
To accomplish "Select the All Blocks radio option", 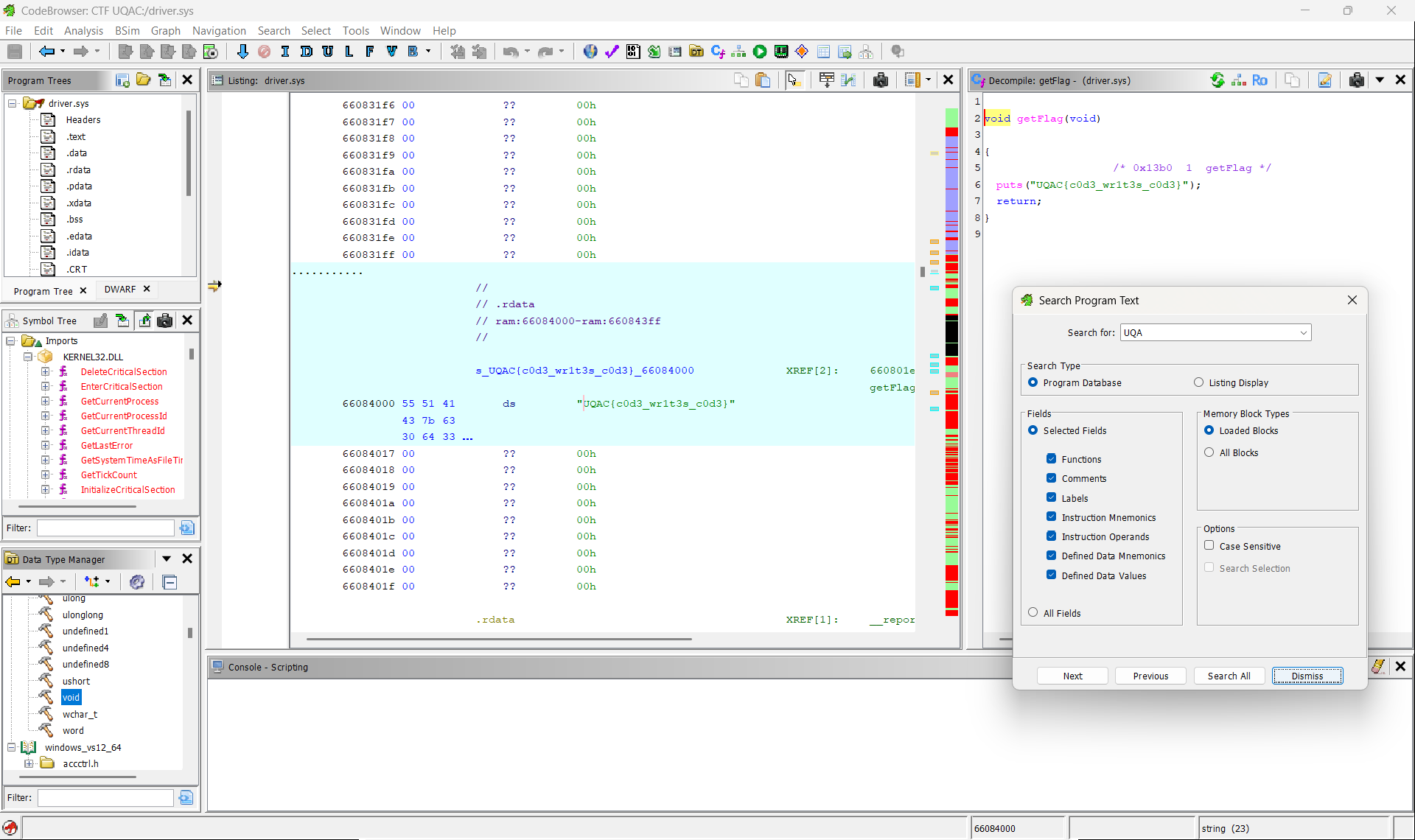I will (x=1209, y=452).
